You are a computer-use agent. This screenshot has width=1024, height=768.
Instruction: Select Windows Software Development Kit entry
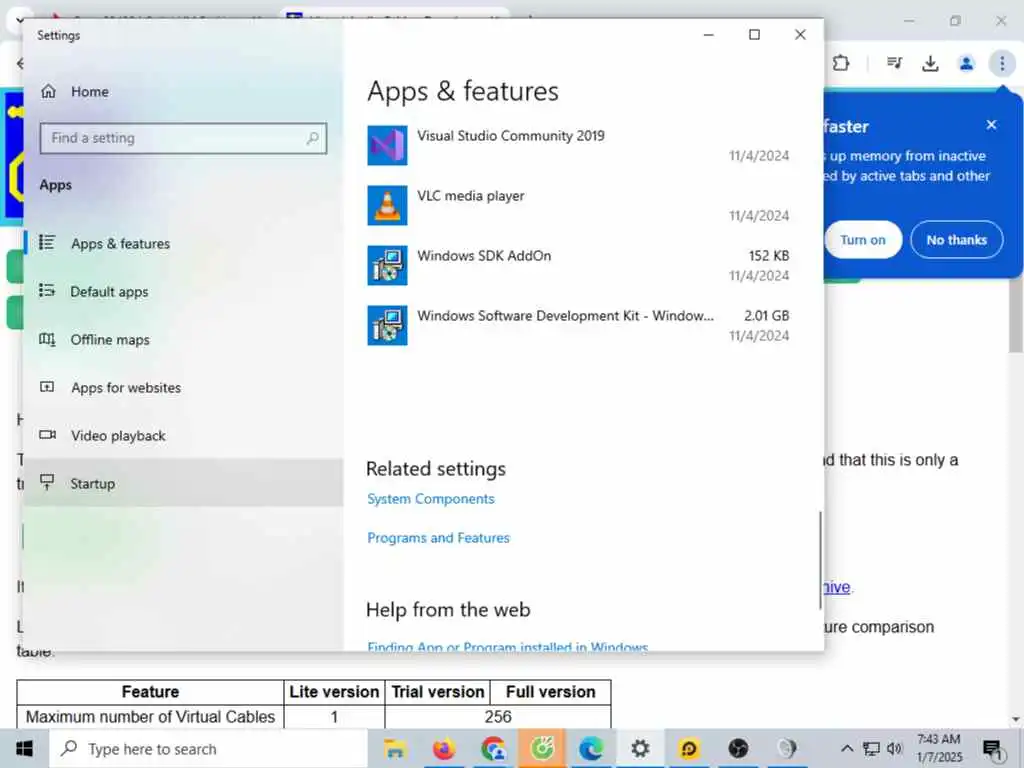pos(579,325)
